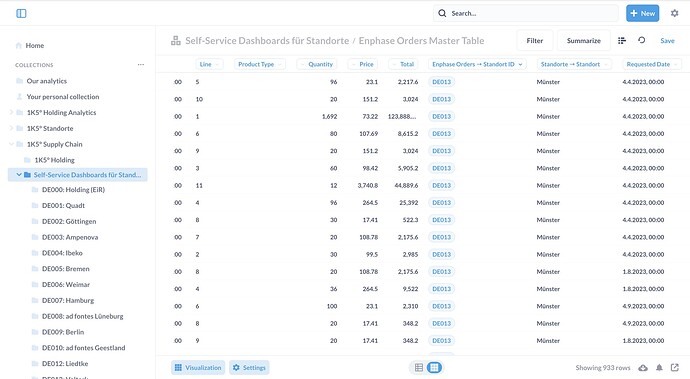The width and height of the screenshot is (690, 379).
Task: Open DE003: Ampenova collection
Action: [x=70, y=237]
